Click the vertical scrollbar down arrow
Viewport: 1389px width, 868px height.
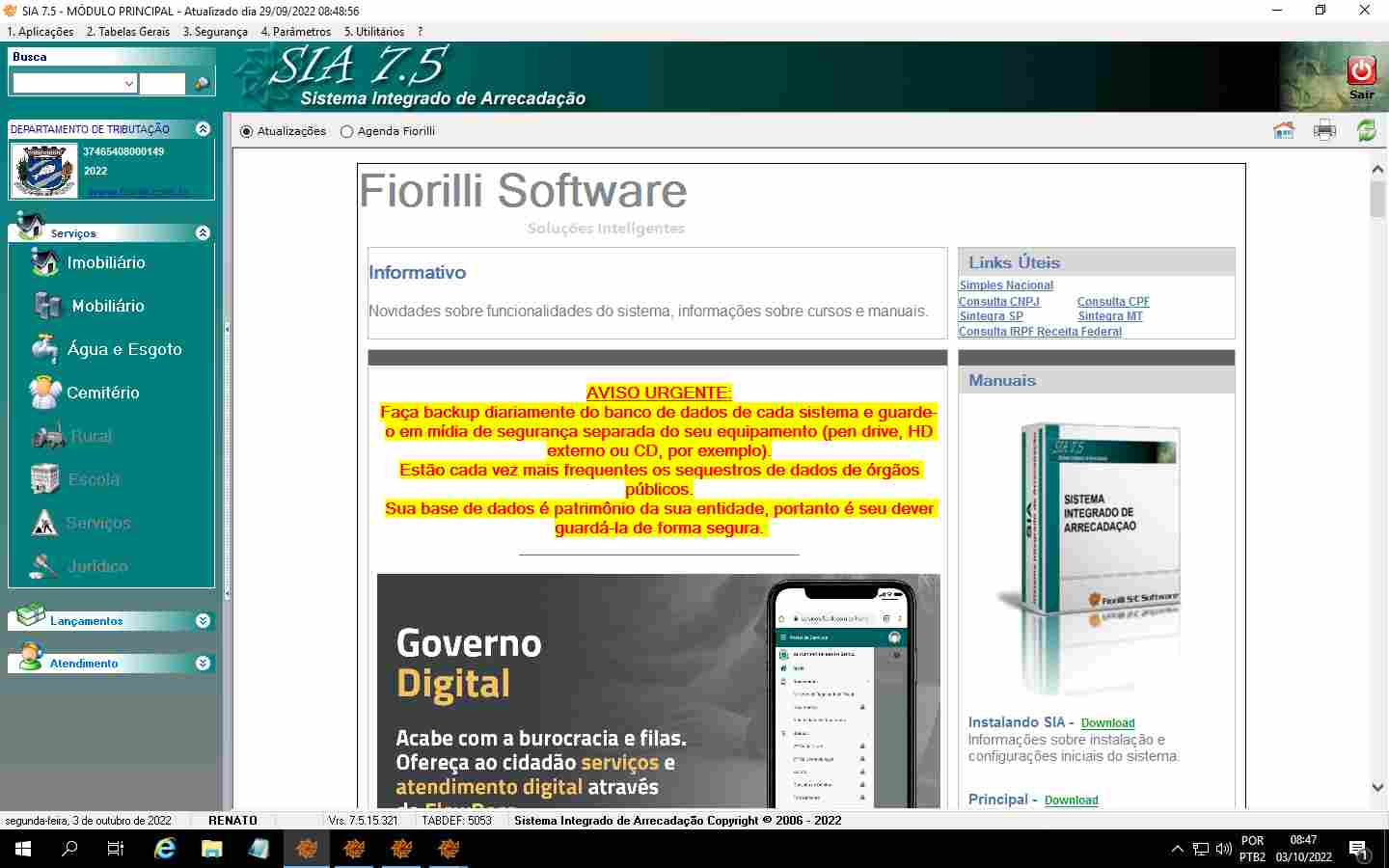1377,788
